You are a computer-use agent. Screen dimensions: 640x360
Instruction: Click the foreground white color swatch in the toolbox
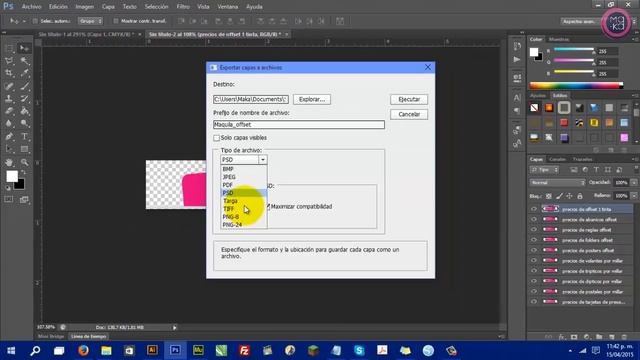click(11, 176)
